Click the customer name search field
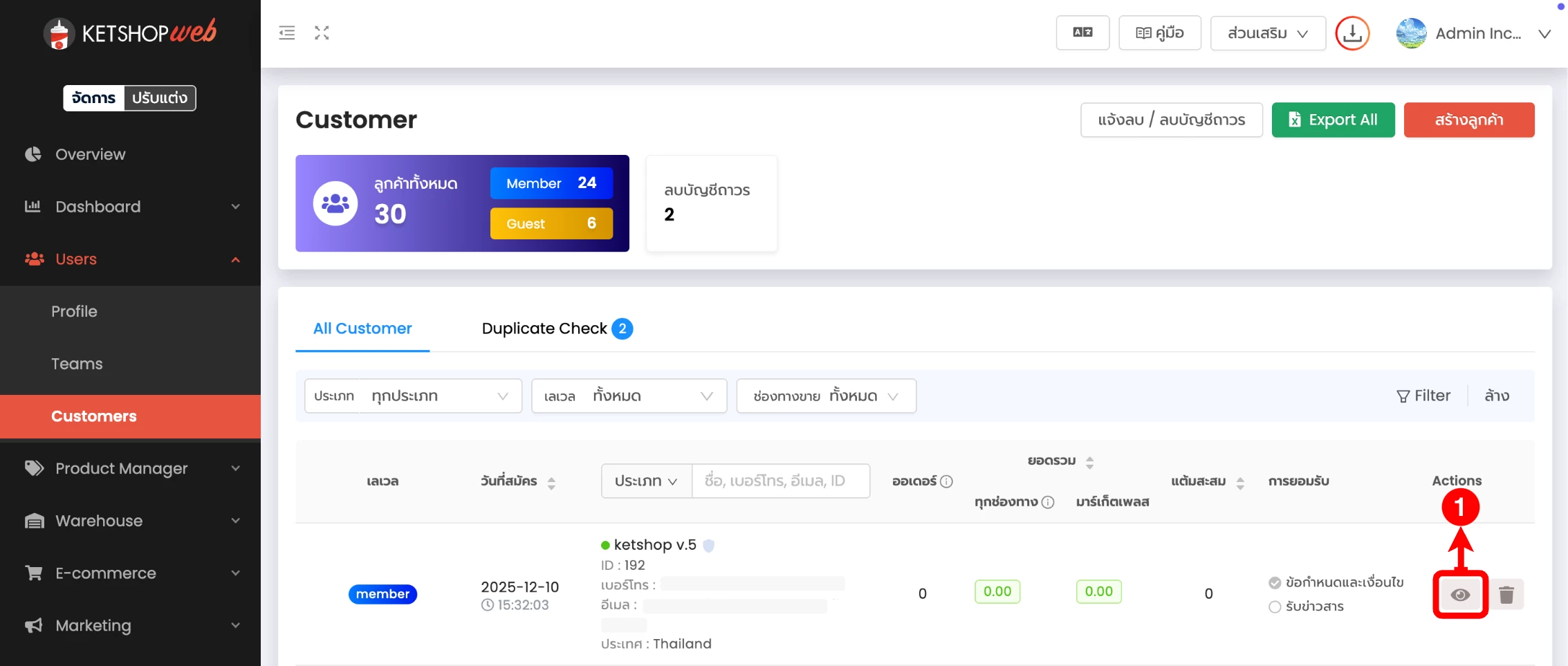The width and height of the screenshot is (1568, 666). click(x=780, y=481)
